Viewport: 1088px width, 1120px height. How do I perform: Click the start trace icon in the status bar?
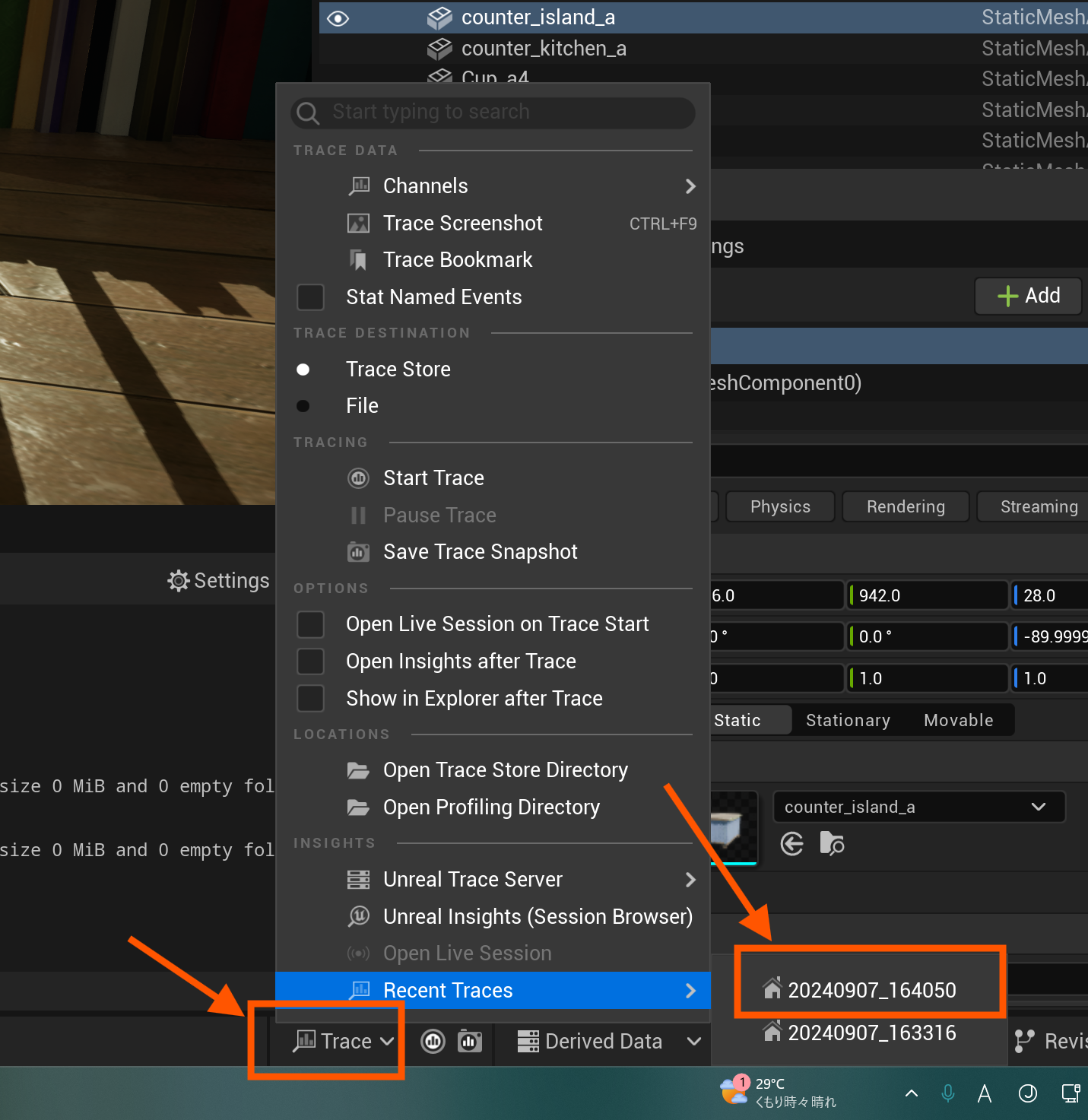(x=433, y=1041)
